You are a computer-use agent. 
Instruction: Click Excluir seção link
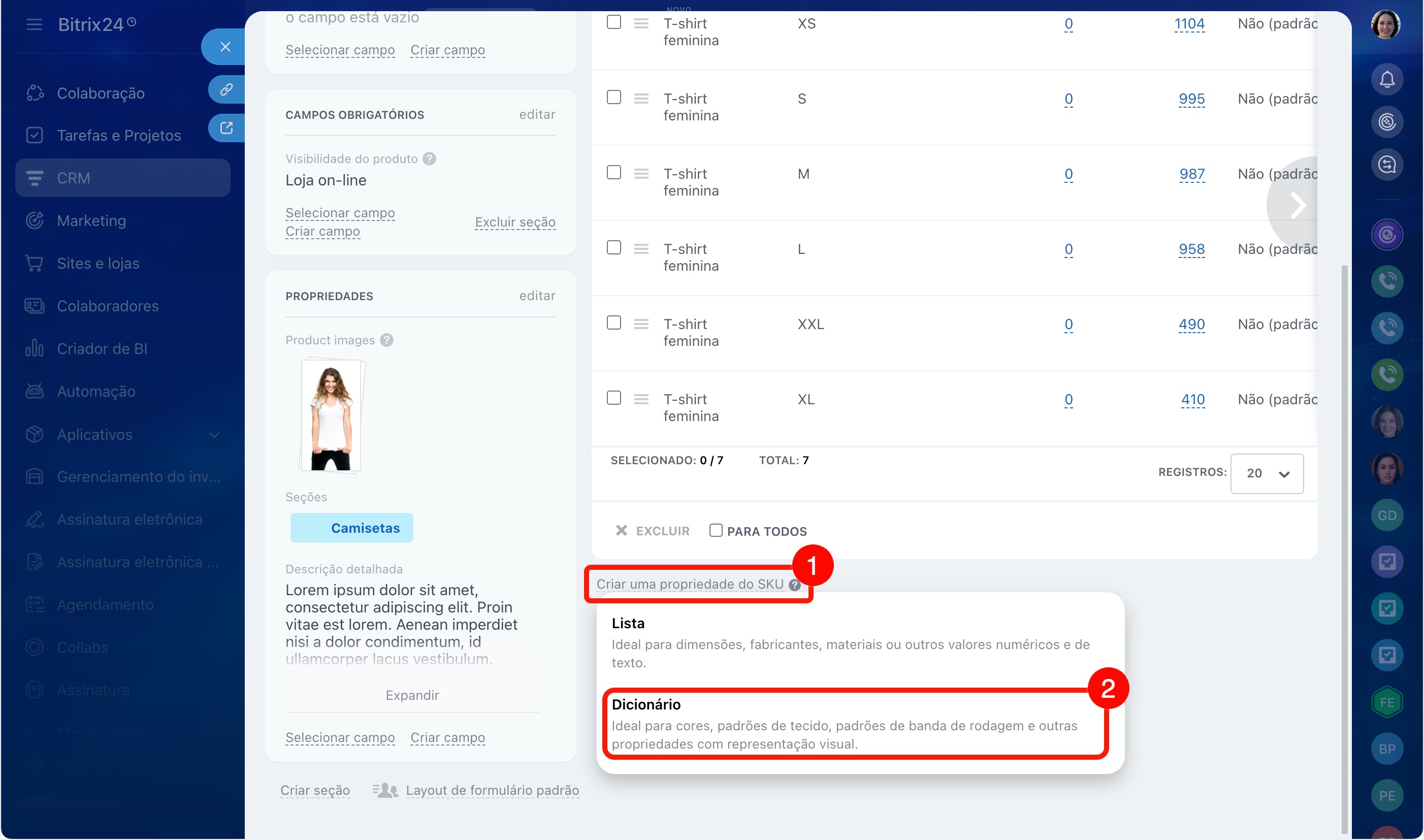pyautogui.click(x=514, y=222)
